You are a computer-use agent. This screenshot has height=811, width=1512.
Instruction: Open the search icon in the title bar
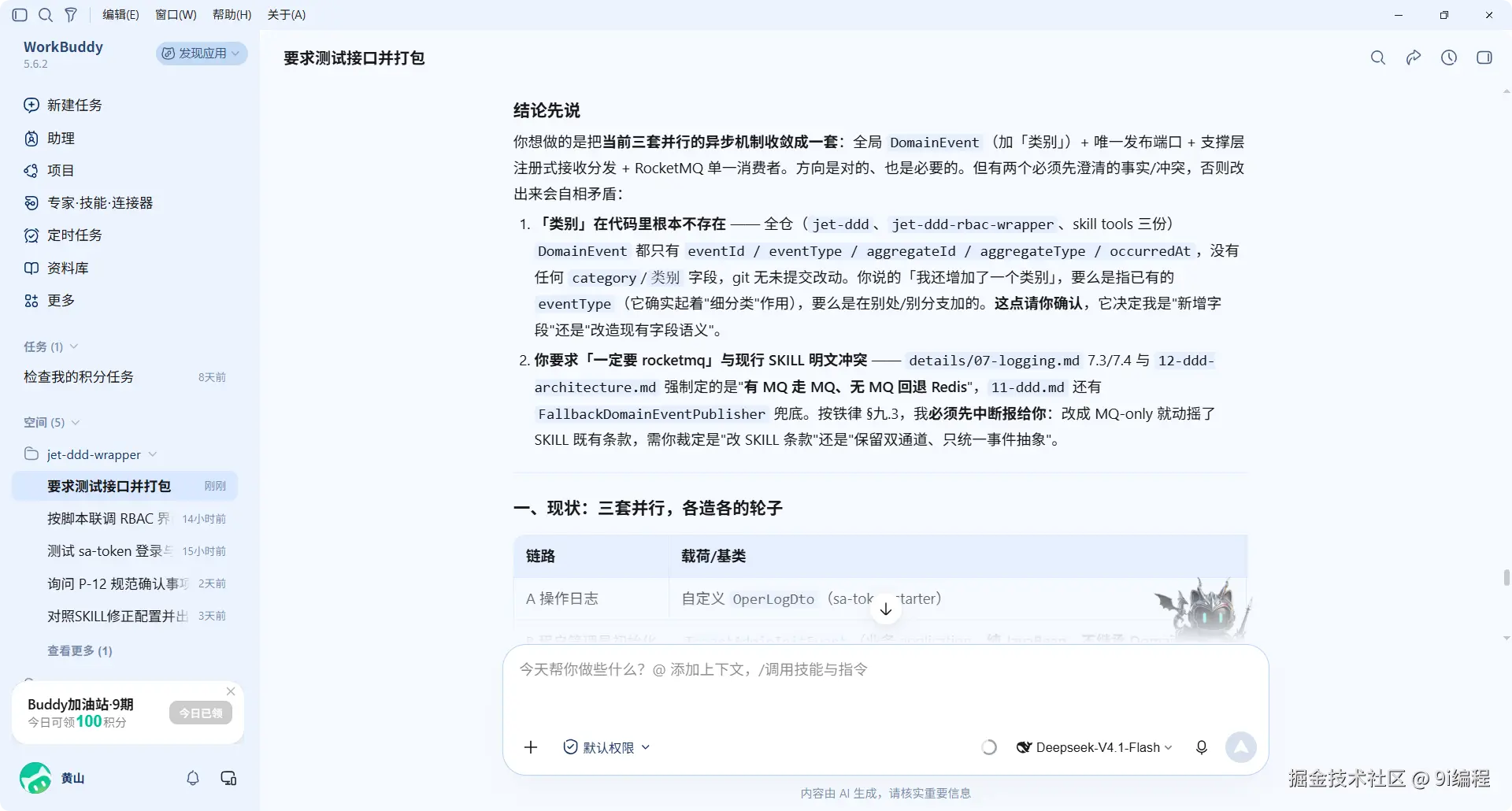click(x=46, y=15)
